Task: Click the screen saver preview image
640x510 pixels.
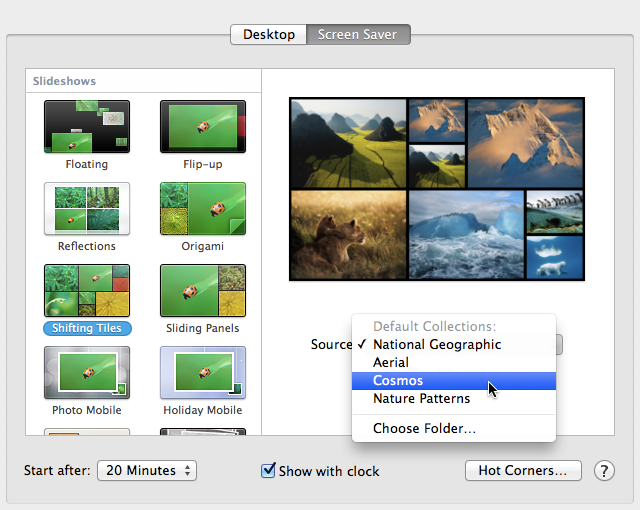Action: click(437, 189)
